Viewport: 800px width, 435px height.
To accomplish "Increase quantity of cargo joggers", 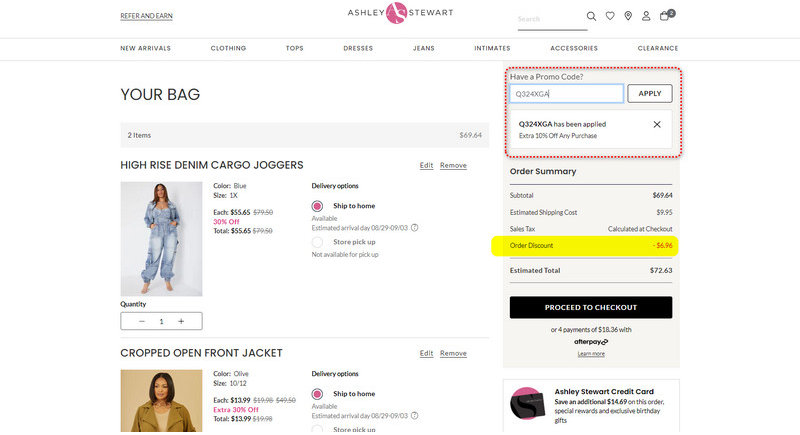I will (x=181, y=321).
